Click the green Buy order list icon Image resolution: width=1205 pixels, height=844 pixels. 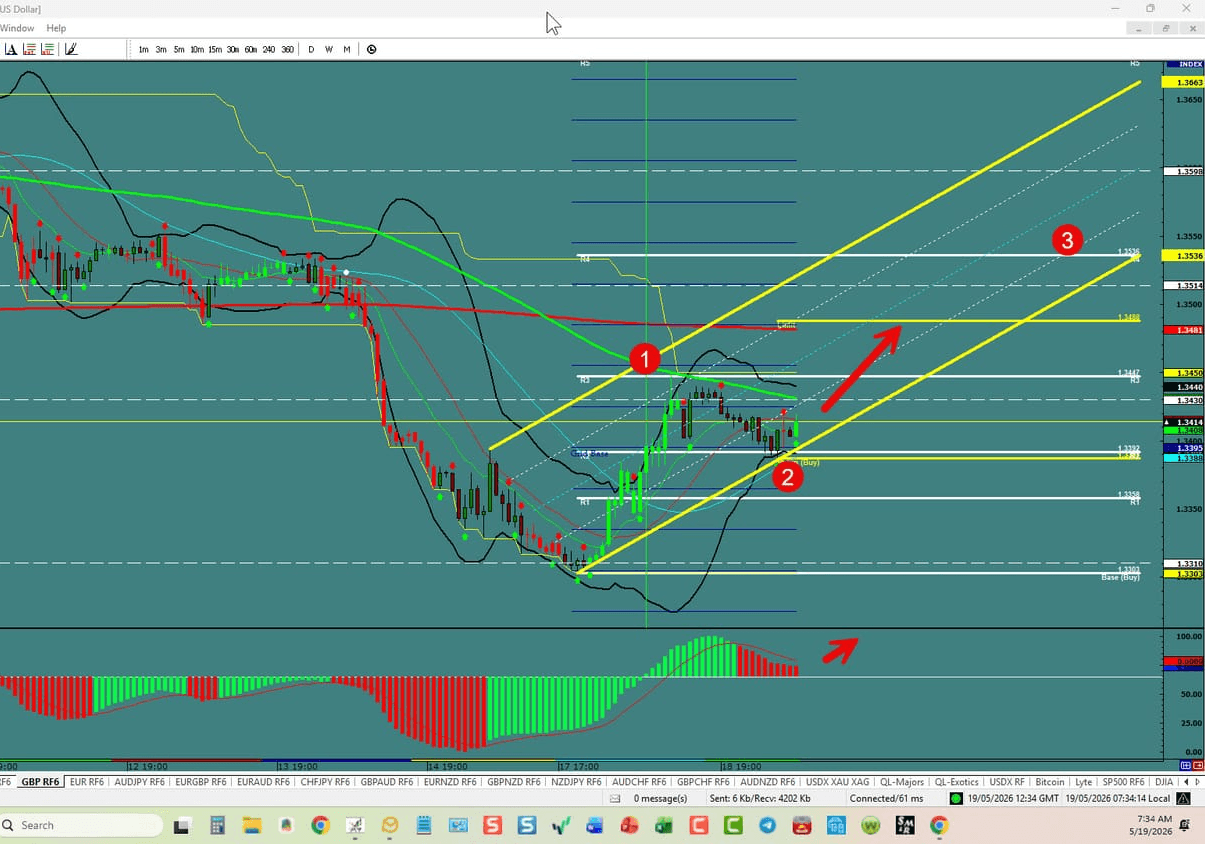coord(48,49)
